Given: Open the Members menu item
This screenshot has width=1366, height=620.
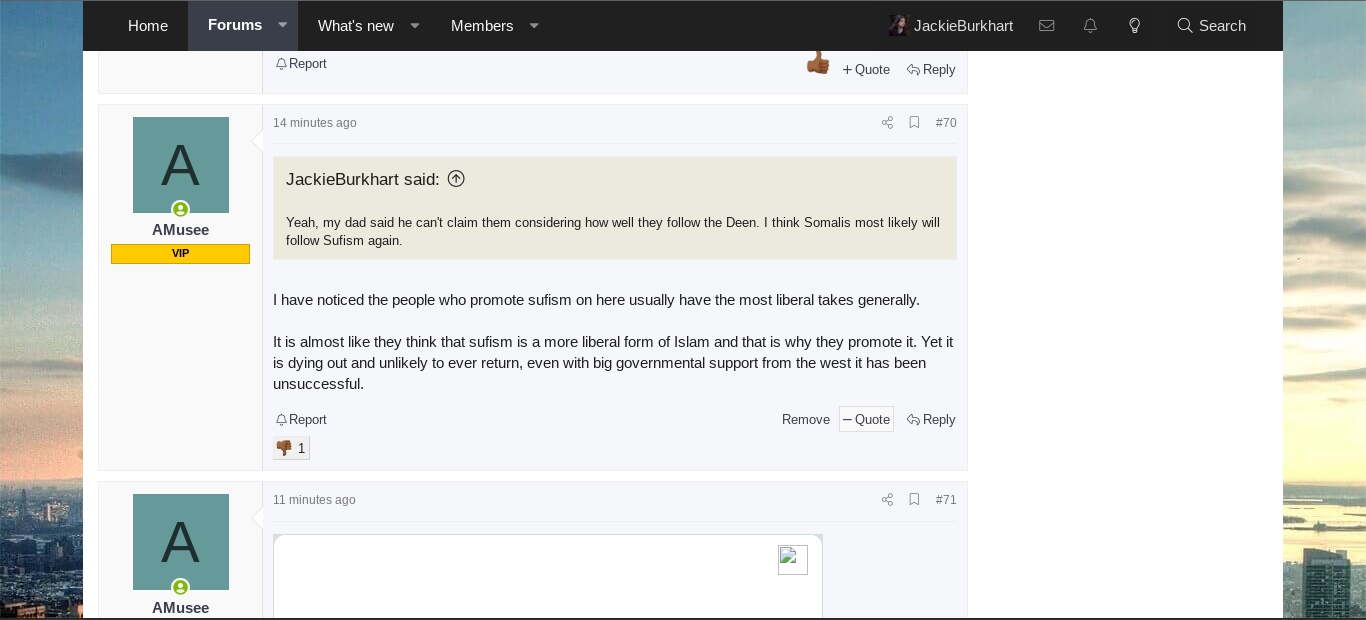Looking at the screenshot, I should pos(482,26).
